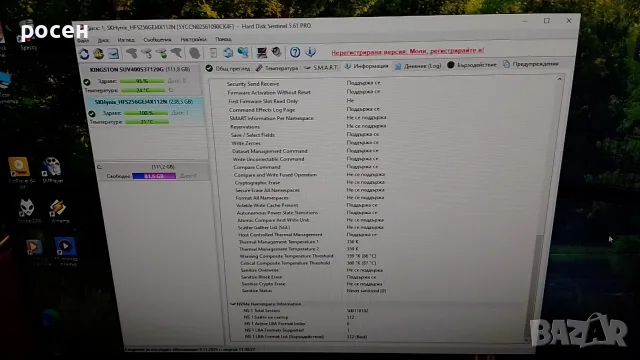Click the KINGSTON health 95 % bar
This screenshot has height=360, width=640.
pos(142,81)
